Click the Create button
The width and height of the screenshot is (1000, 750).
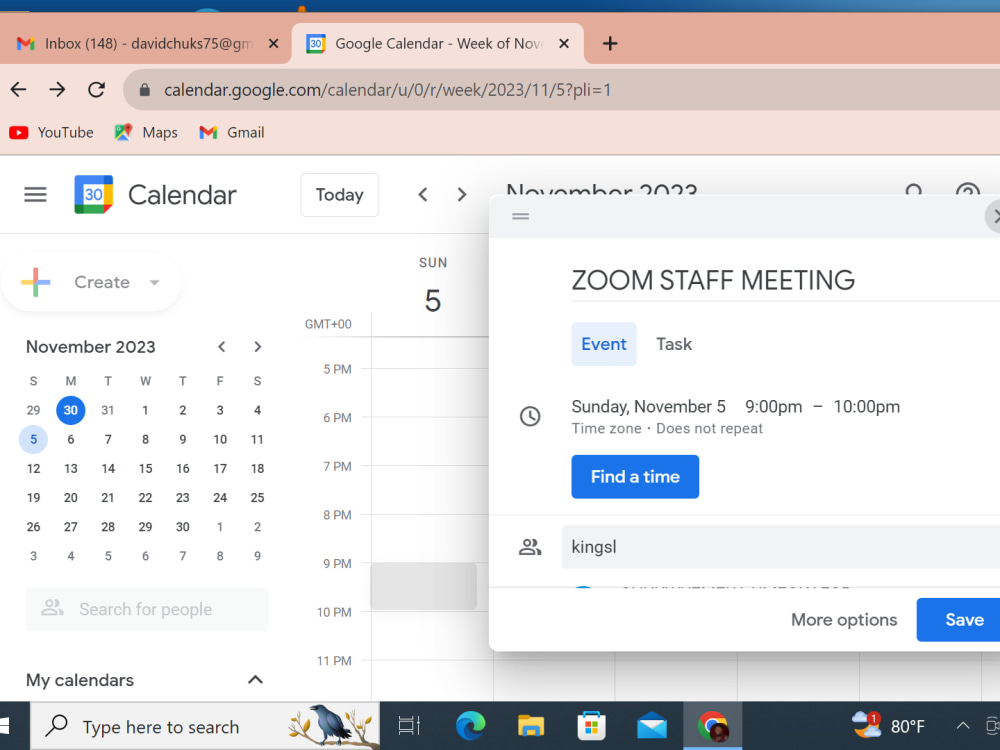(91, 282)
